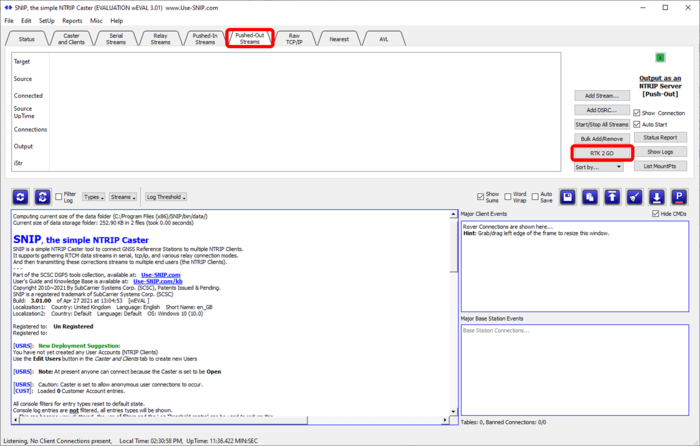Click the console horizontal scrollbar thumb

(x=163, y=420)
